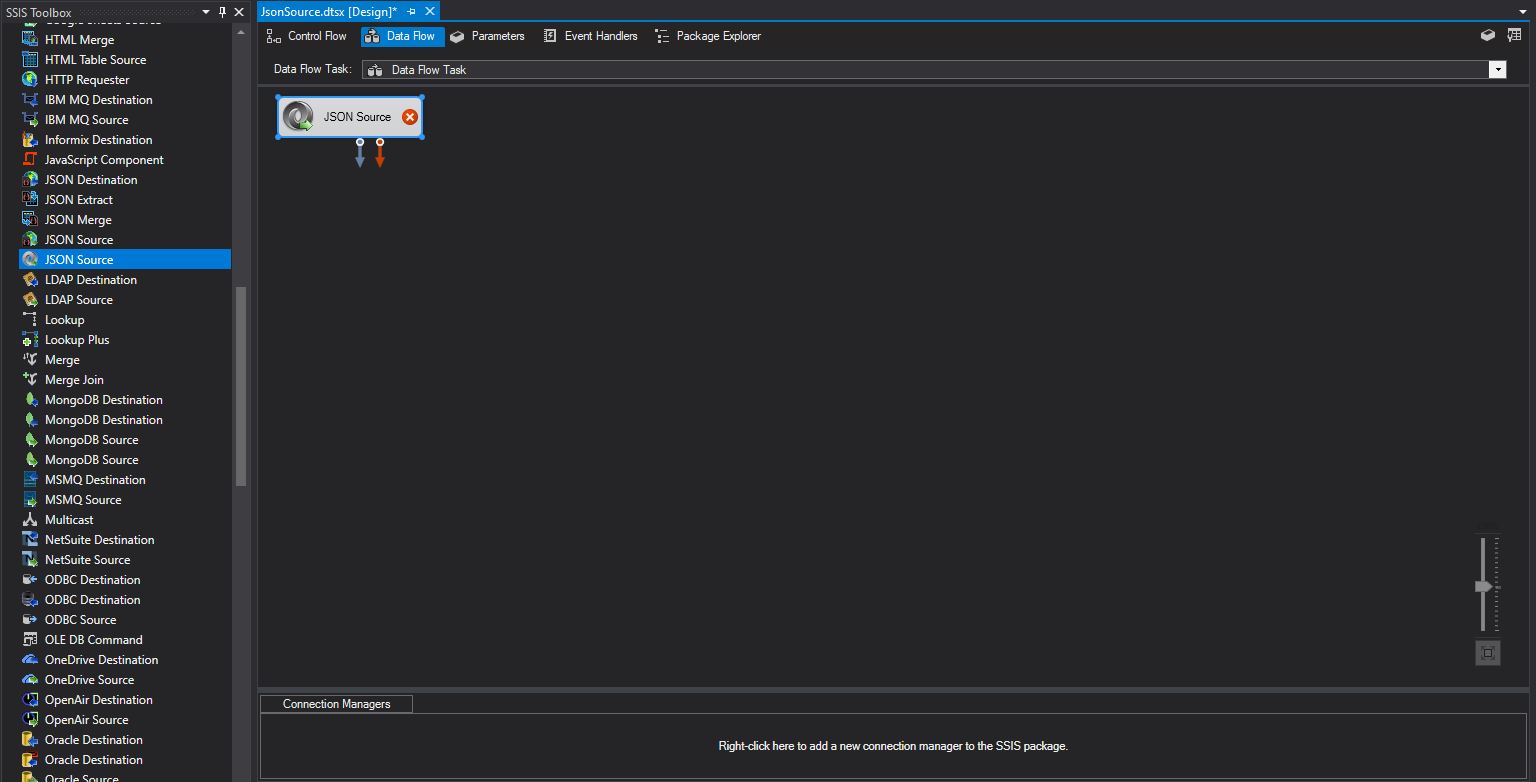Switch to the Control Flow tab

306,36
